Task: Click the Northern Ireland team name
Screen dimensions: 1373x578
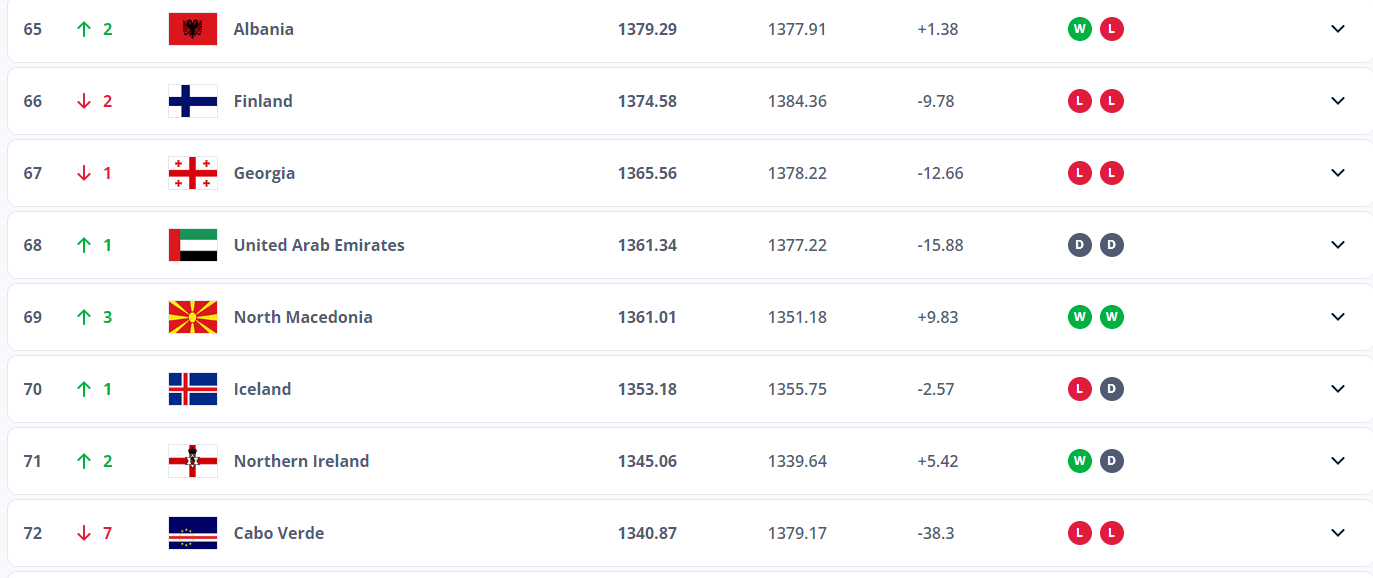Action: point(301,461)
